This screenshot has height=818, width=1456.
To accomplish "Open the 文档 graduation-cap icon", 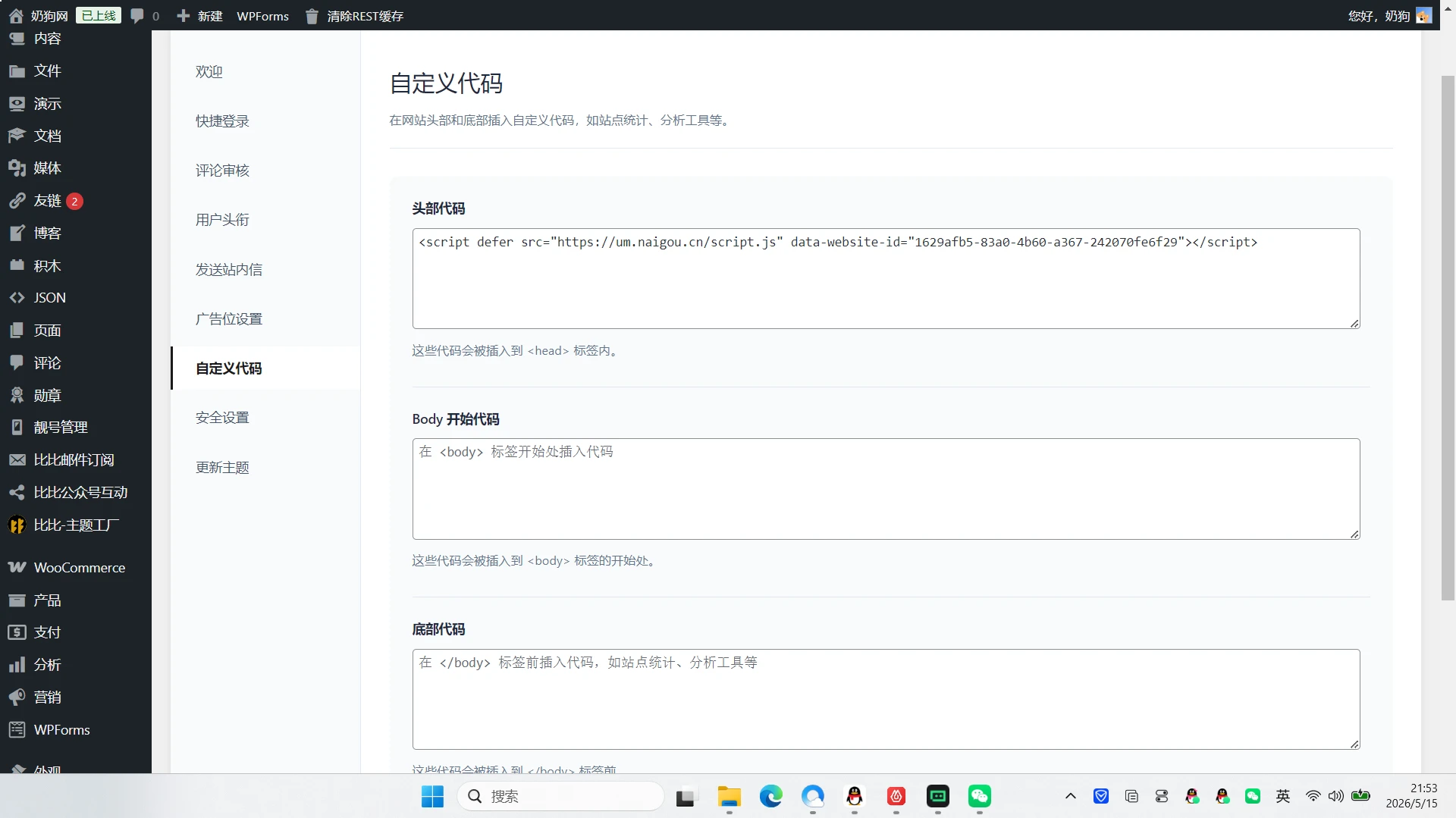I will tap(17, 136).
